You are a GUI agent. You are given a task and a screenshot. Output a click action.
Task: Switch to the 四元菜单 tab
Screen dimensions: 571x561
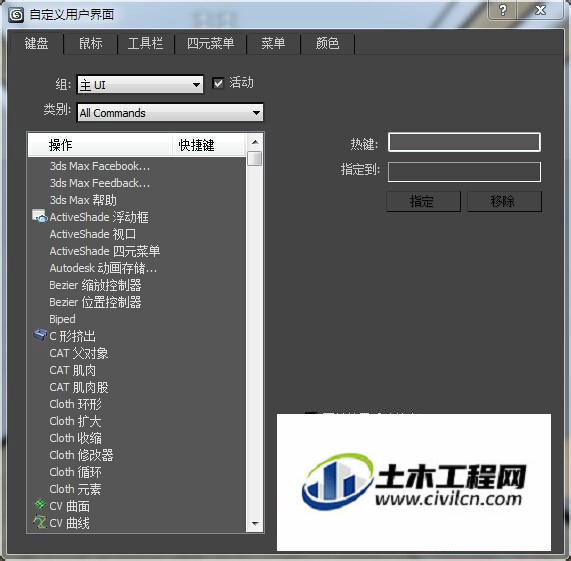coord(210,43)
